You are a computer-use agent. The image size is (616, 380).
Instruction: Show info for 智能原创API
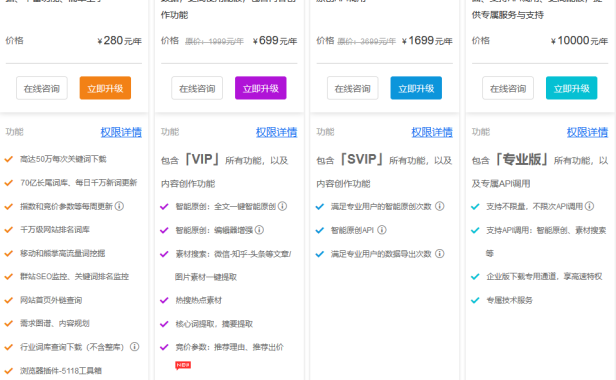[x=382, y=230]
